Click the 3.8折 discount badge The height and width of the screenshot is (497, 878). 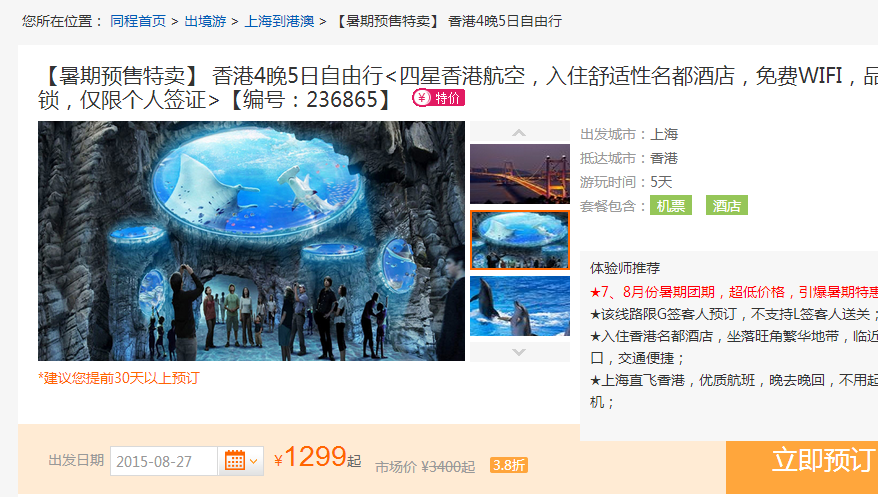point(509,465)
